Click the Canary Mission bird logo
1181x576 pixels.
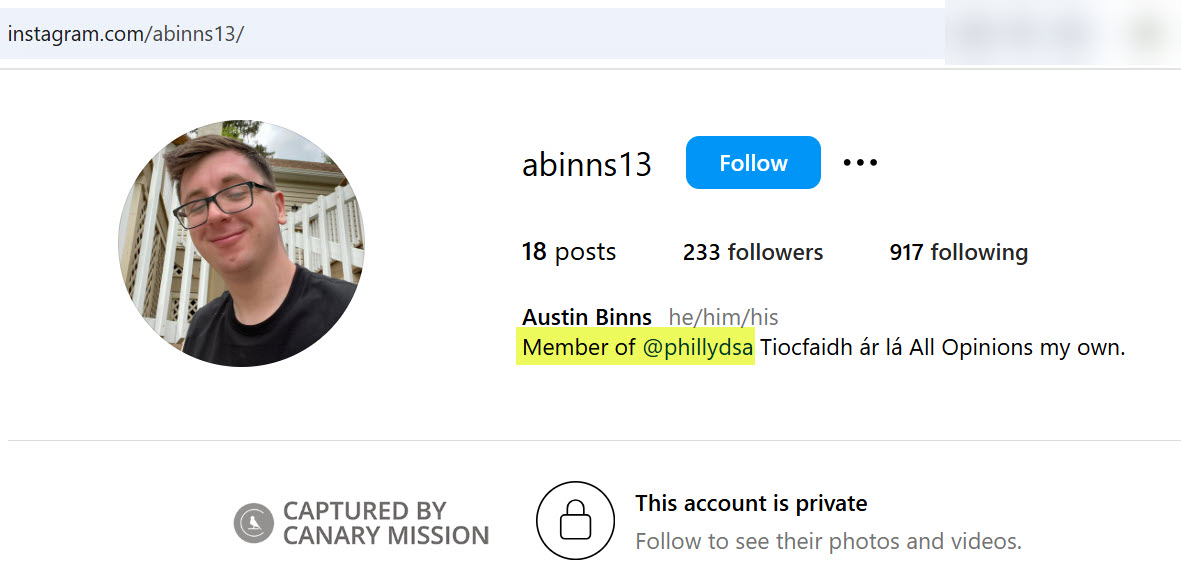tap(254, 523)
